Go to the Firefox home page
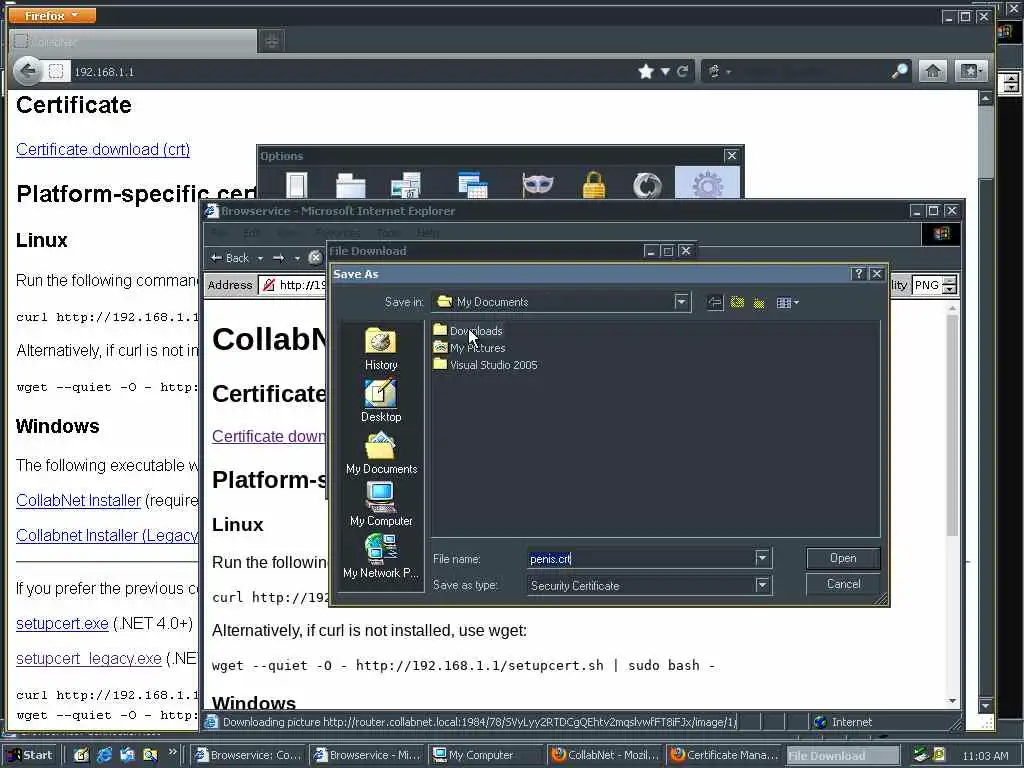 933,71
